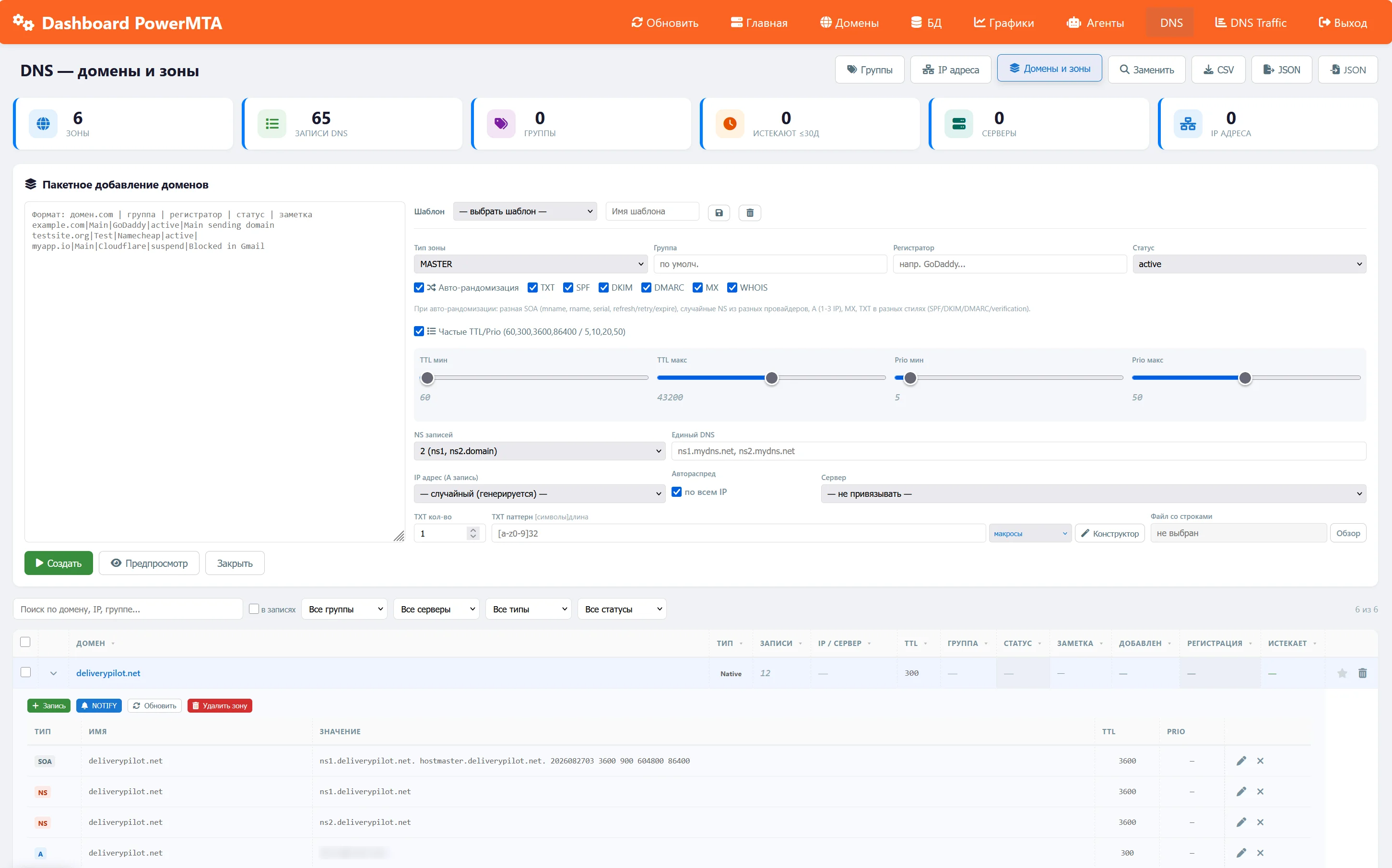Star the deliverypilot.net zone
Viewport: 1392px width, 868px height.
coord(1342,673)
